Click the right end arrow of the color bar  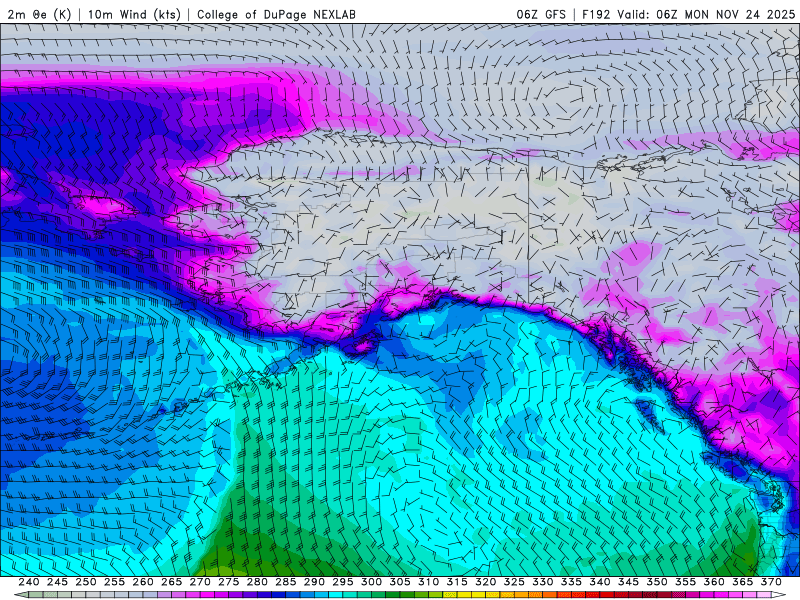(x=779, y=595)
